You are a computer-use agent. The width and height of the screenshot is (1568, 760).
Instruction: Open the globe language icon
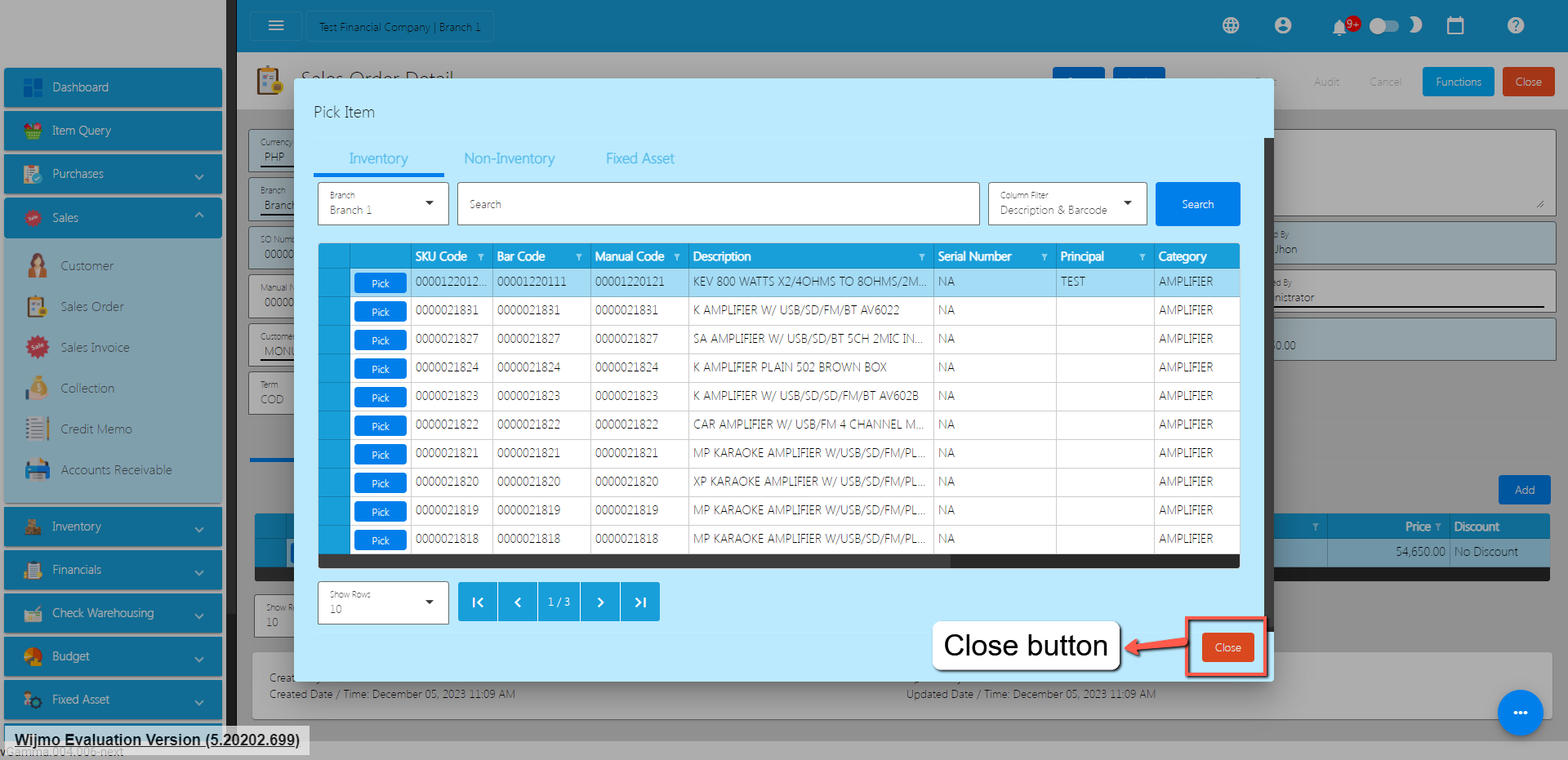[x=1231, y=26]
